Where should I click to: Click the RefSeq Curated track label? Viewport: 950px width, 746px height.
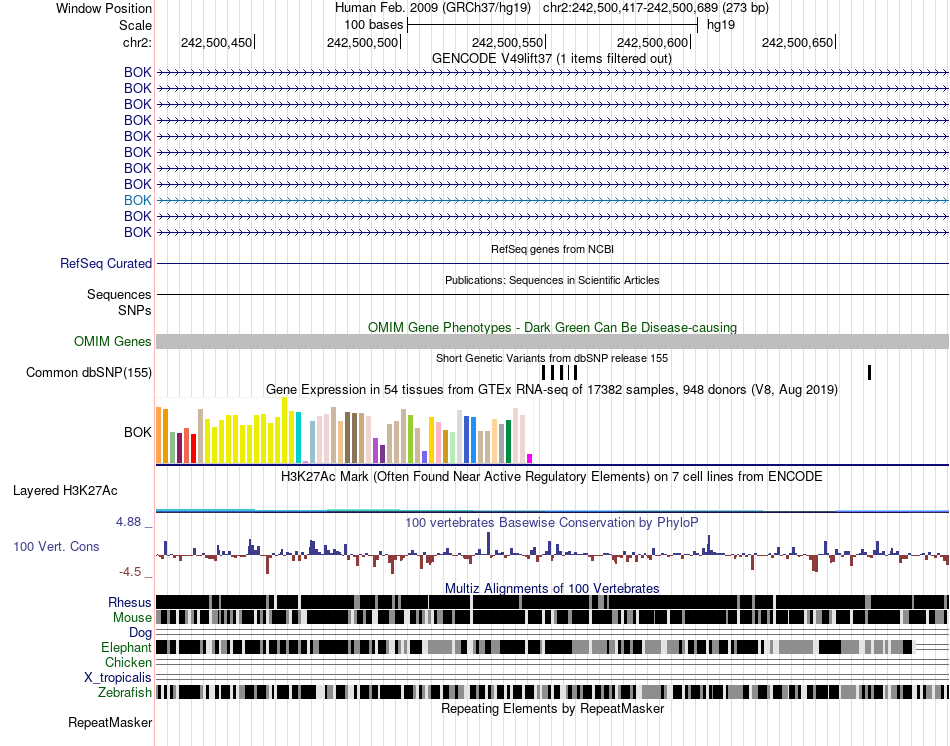[x=106, y=264]
